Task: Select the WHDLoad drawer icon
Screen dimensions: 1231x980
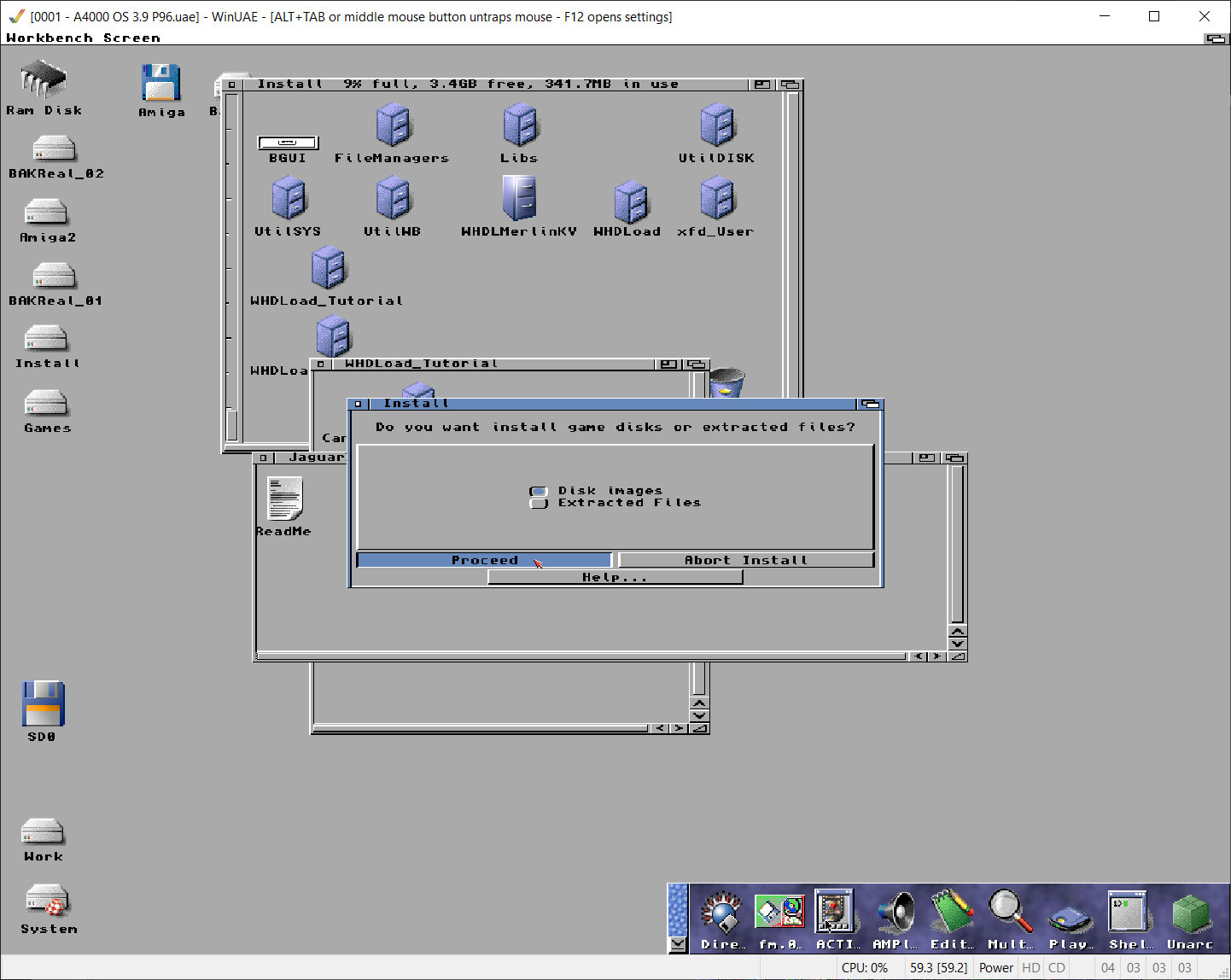Action: point(632,201)
